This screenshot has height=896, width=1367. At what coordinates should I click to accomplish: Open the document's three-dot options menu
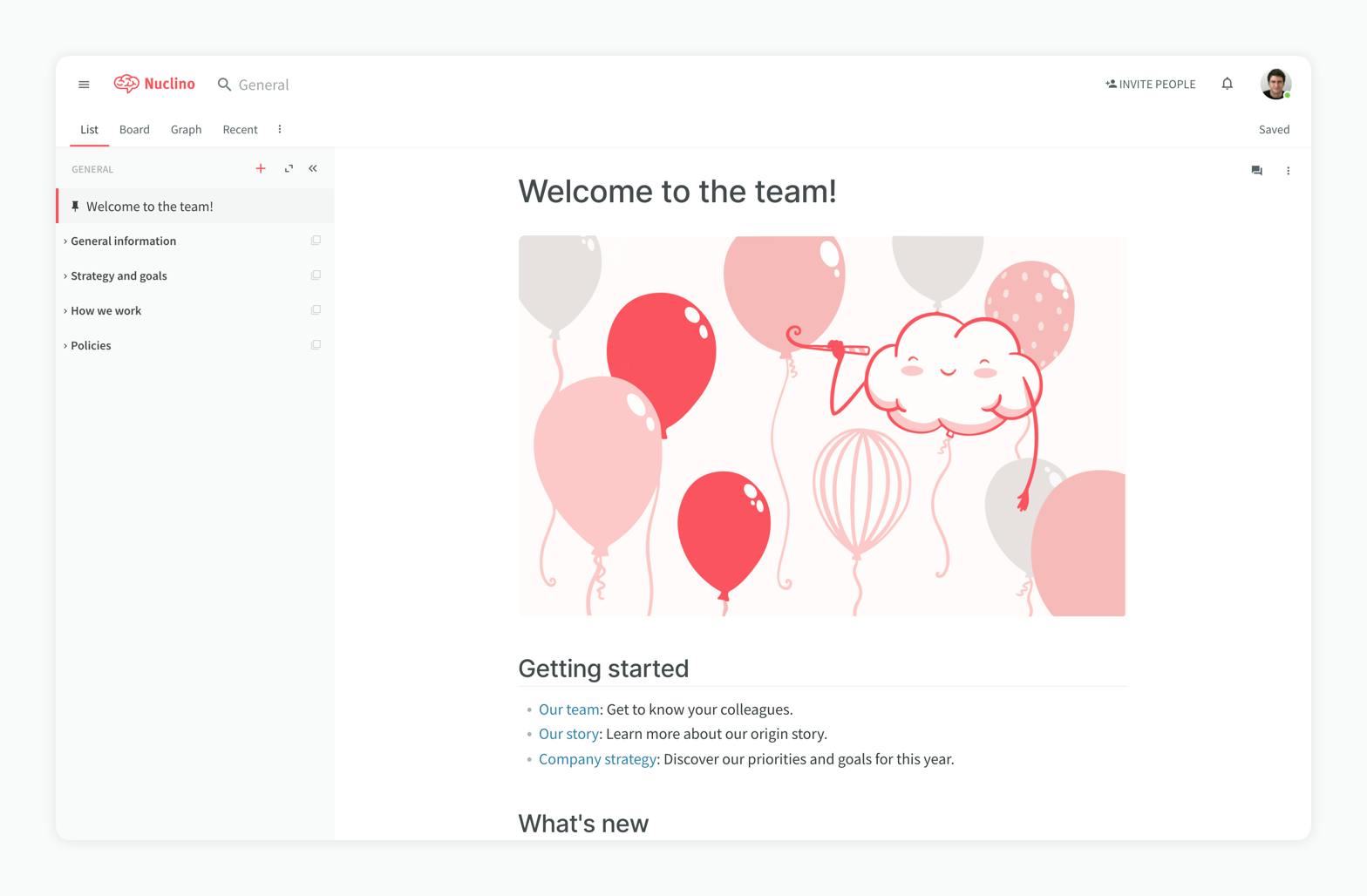point(1288,171)
